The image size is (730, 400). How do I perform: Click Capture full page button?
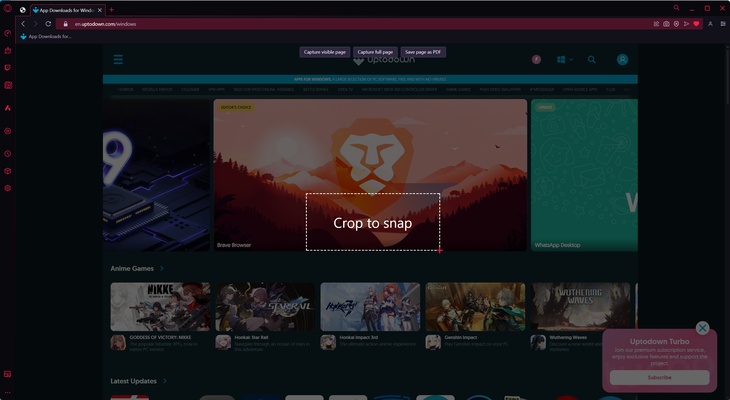[x=375, y=52]
